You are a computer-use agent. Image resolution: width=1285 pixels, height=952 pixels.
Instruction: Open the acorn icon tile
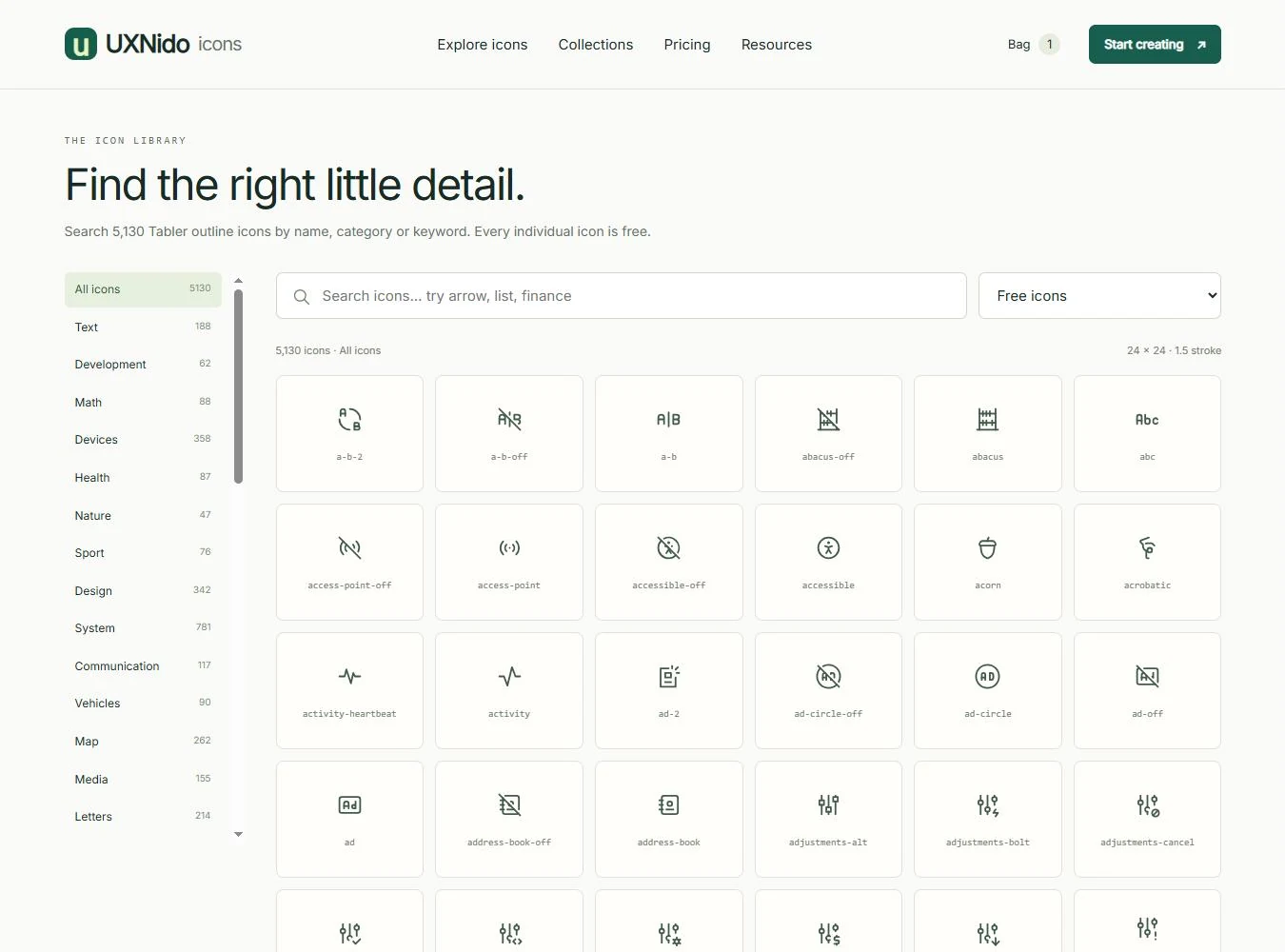988,562
